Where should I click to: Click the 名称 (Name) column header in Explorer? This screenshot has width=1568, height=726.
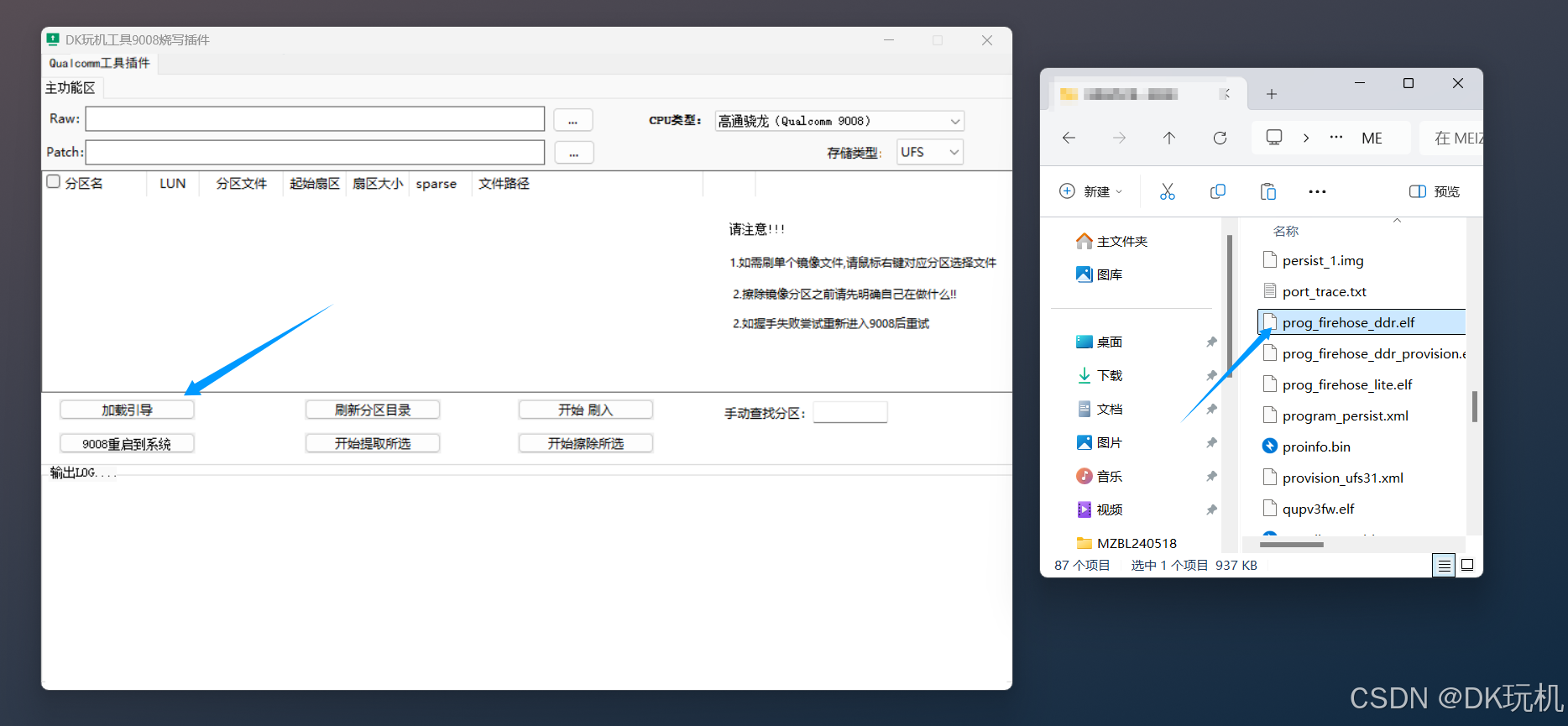click(x=1286, y=231)
